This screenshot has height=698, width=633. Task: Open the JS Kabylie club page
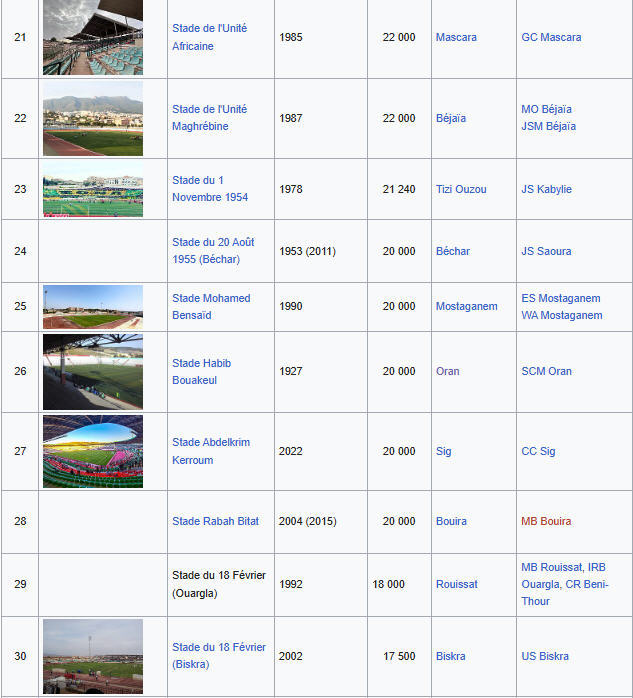[x=547, y=189]
